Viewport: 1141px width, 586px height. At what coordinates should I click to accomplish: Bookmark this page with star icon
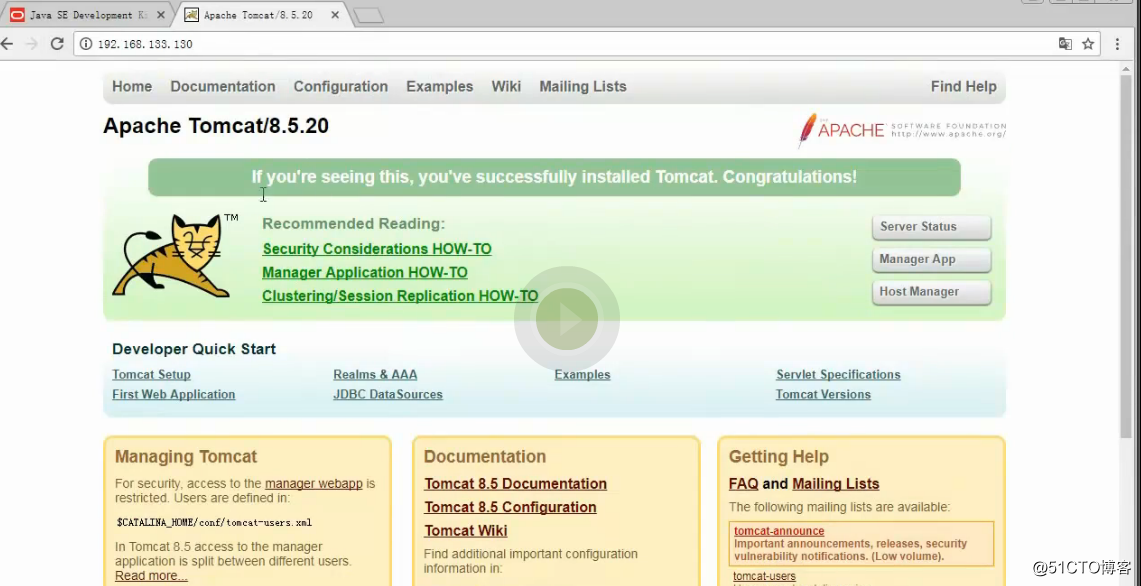click(1088, 44)
